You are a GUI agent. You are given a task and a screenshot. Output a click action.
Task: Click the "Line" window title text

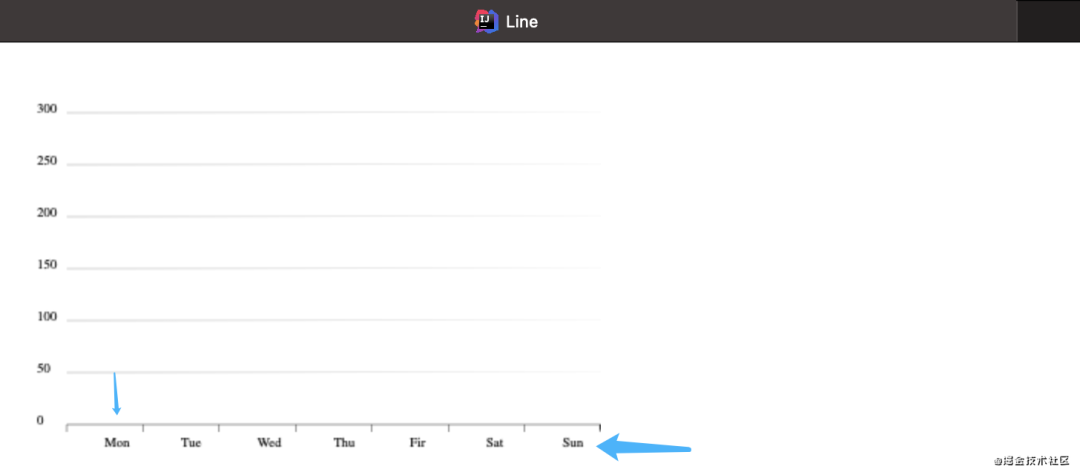point(521,21)
